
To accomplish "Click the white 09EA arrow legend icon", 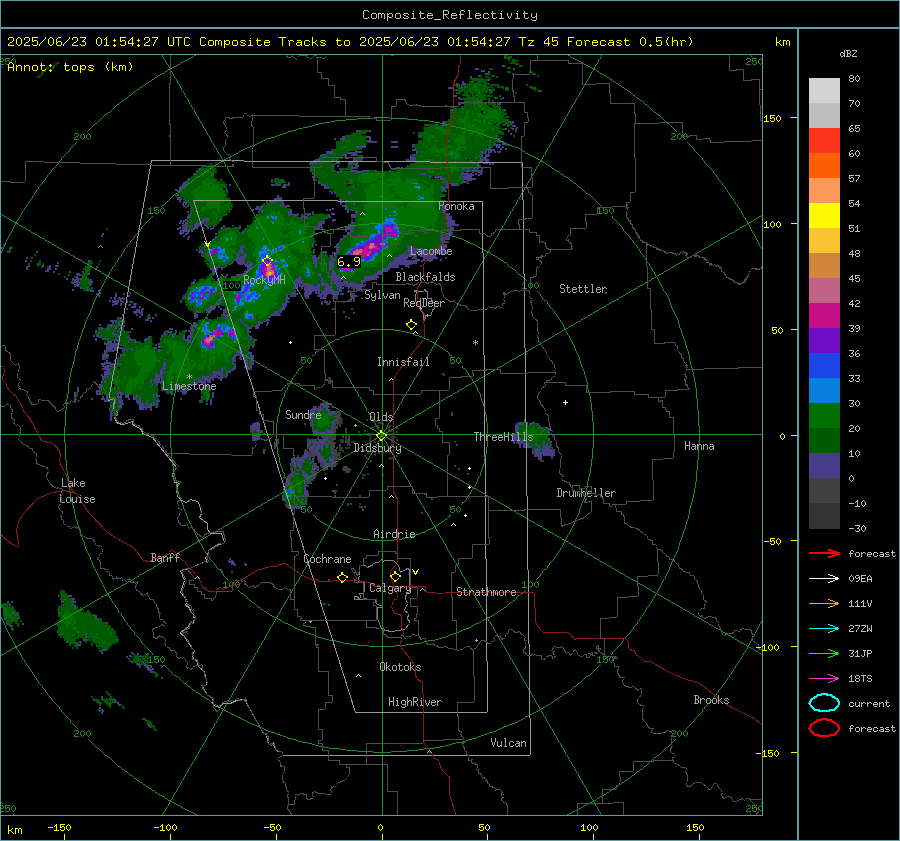I will point(824,579).
